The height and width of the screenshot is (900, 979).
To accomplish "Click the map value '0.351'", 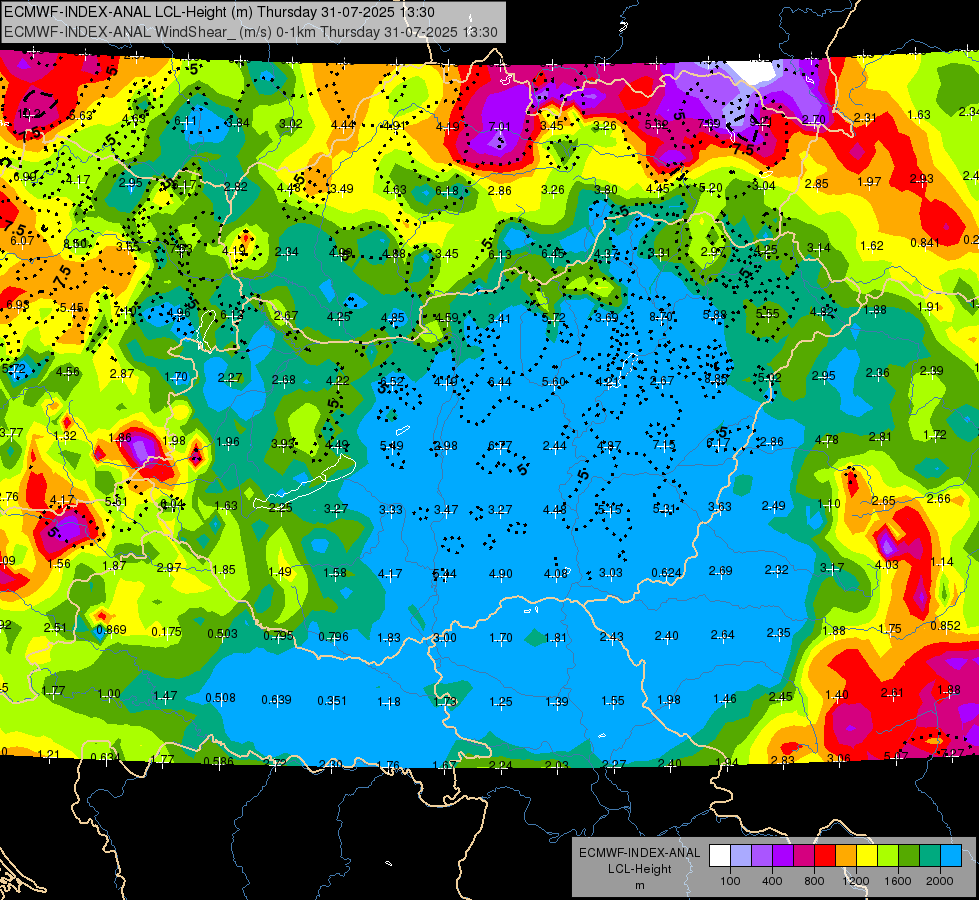I will click(x=332, y=701).
